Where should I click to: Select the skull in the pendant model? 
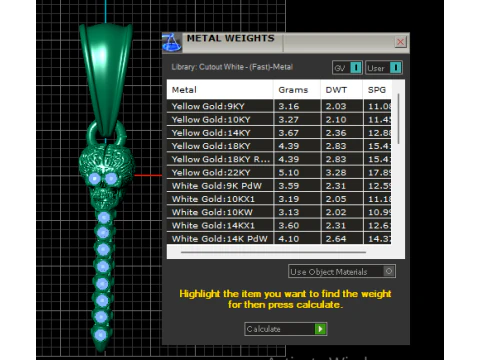tap(106, 176)
